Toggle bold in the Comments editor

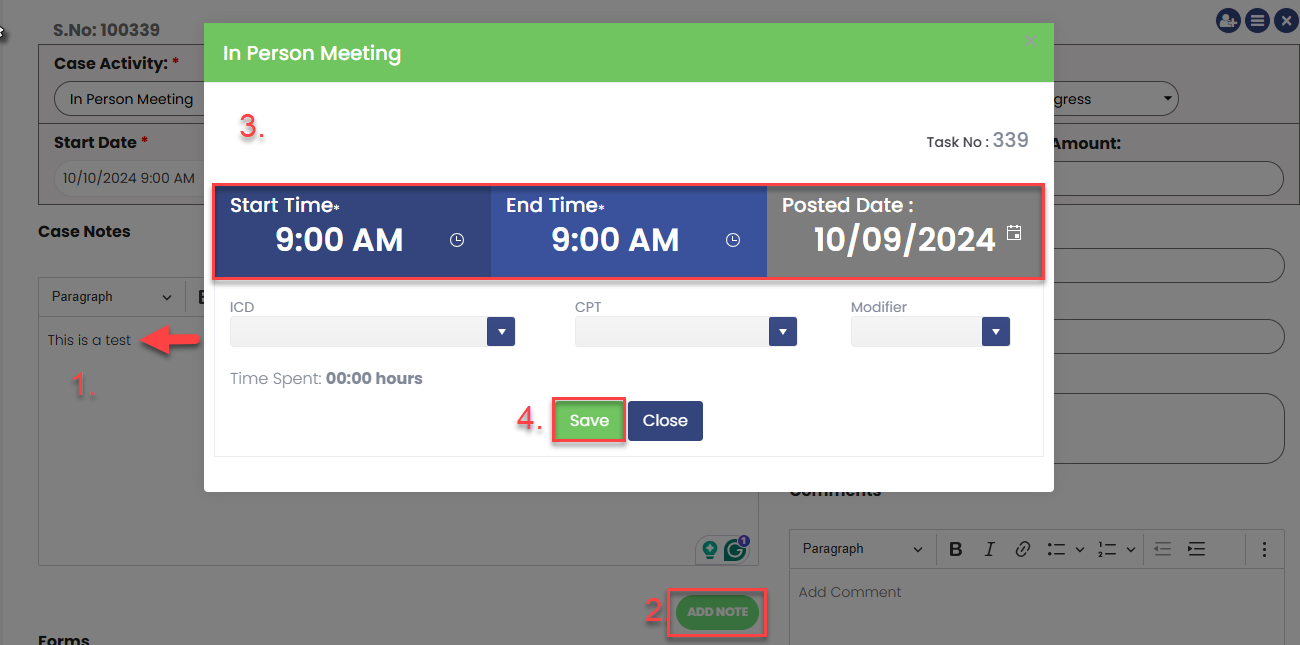click(x=956, y=549)
